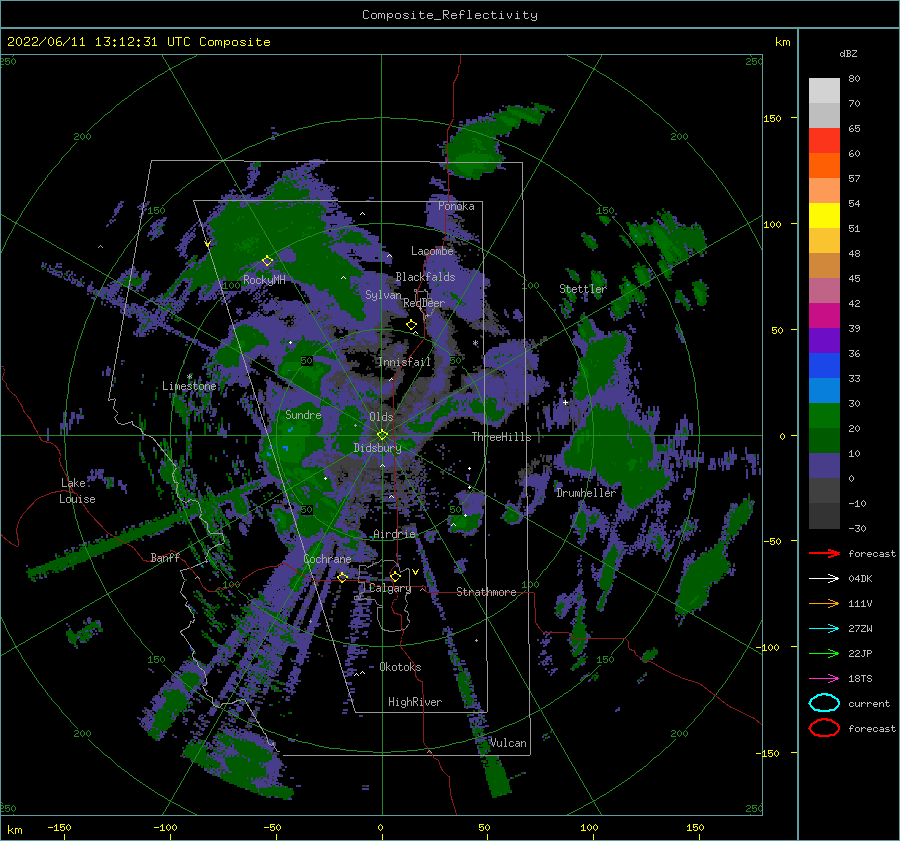
Task: Click the green 22JP arrow in the legend
Action: point(824,653)
